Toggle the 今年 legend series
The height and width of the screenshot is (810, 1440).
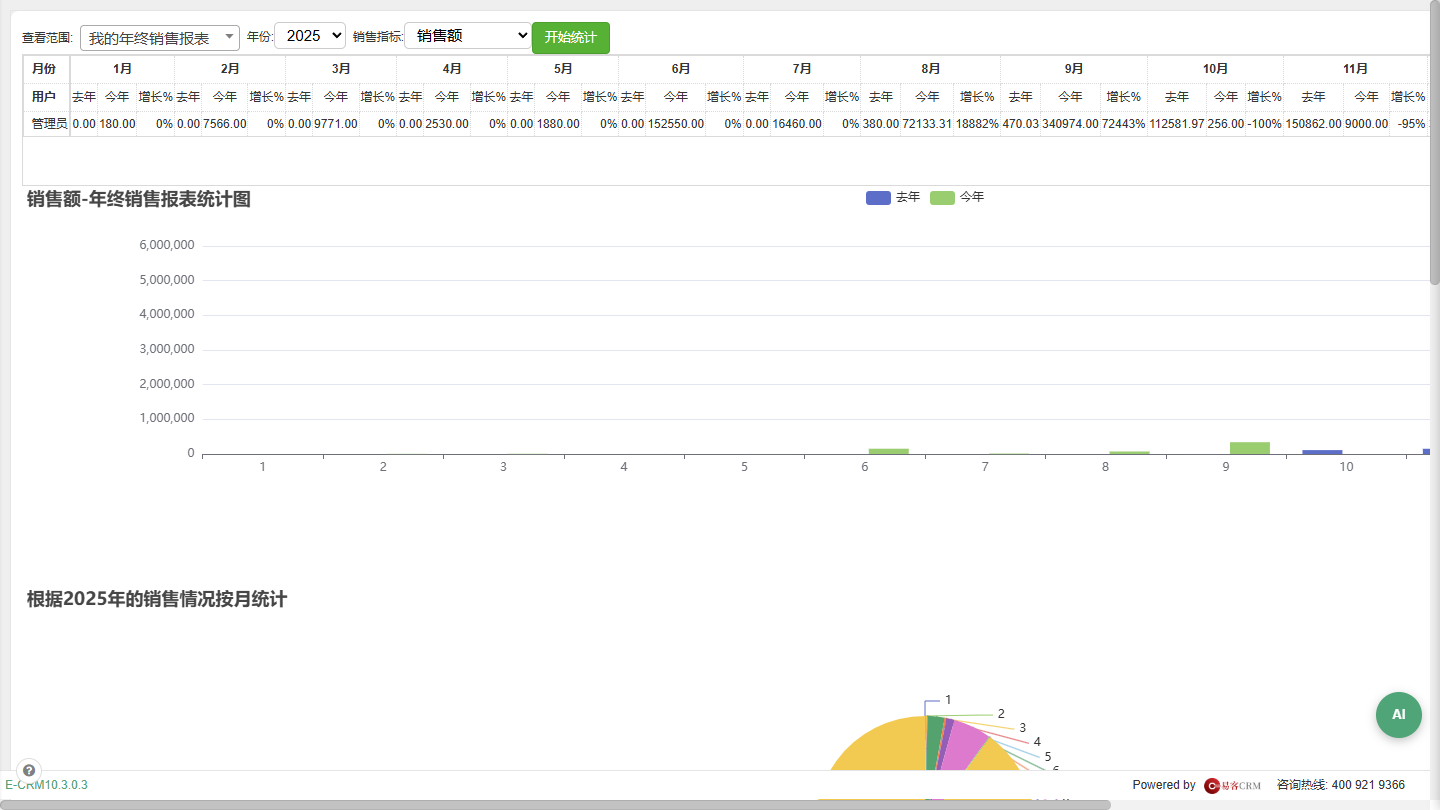click(957, 198)
